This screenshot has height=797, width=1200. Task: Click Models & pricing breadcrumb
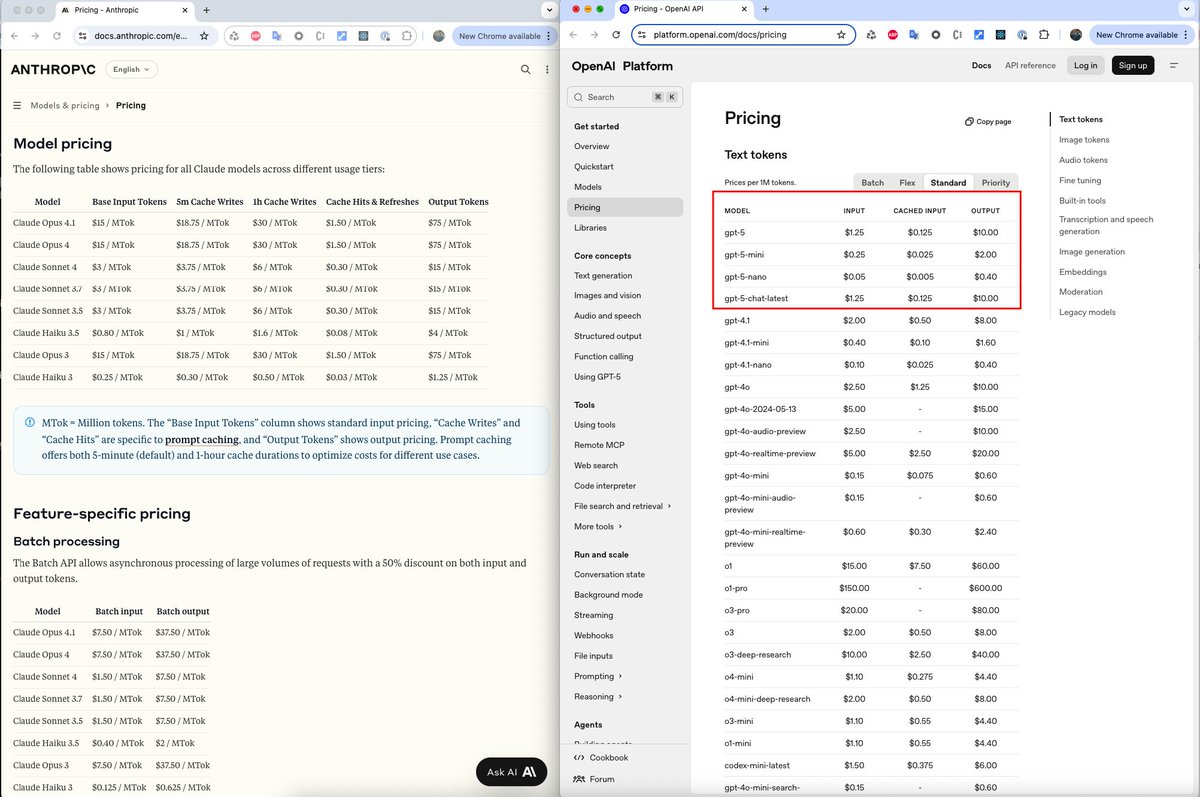click(65, 105)
